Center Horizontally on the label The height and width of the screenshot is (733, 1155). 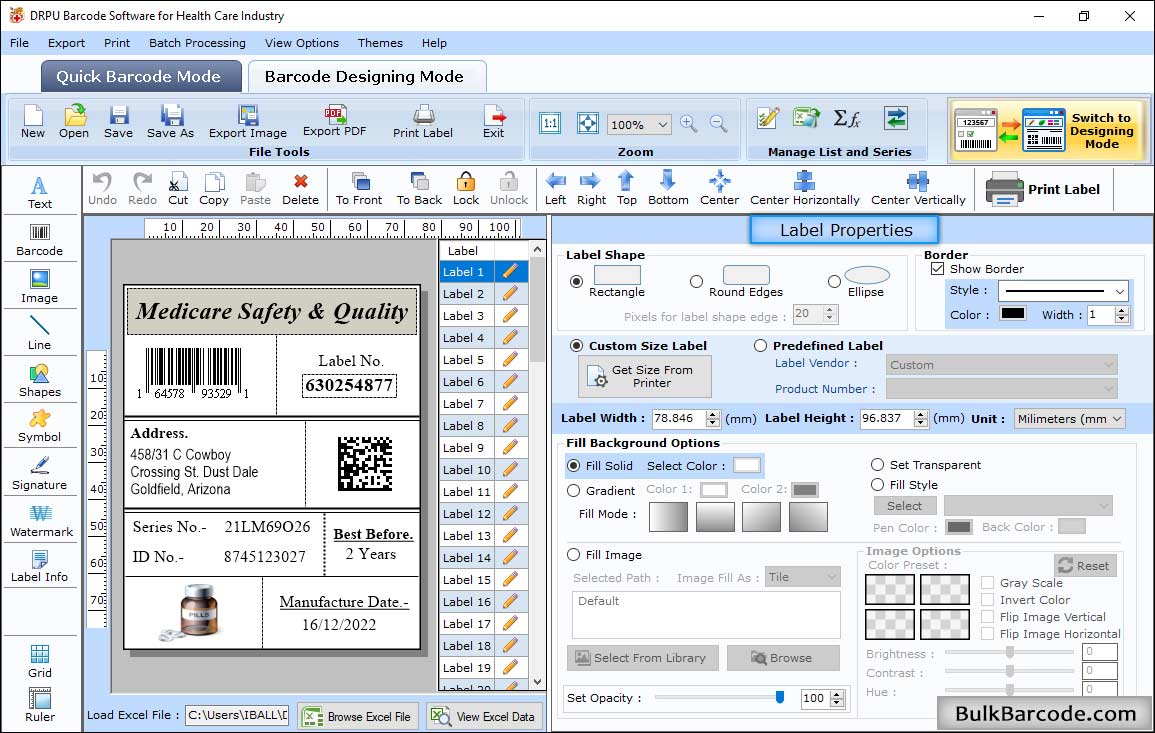(804, 189)
